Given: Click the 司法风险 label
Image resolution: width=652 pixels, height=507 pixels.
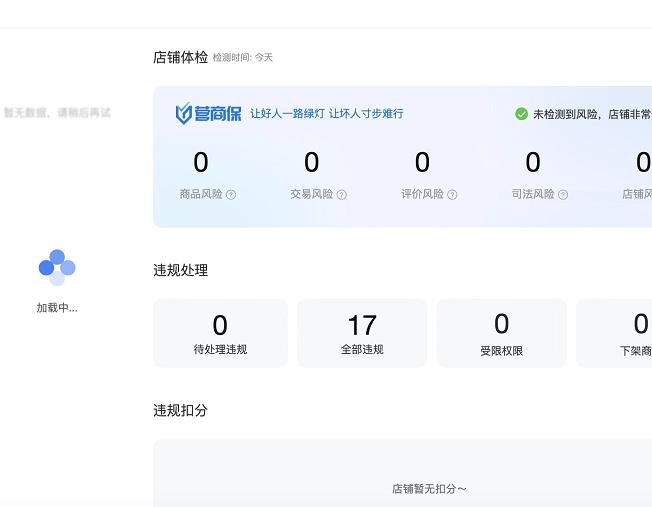Looking at the screenshot, I should click(x=533, y=194).
